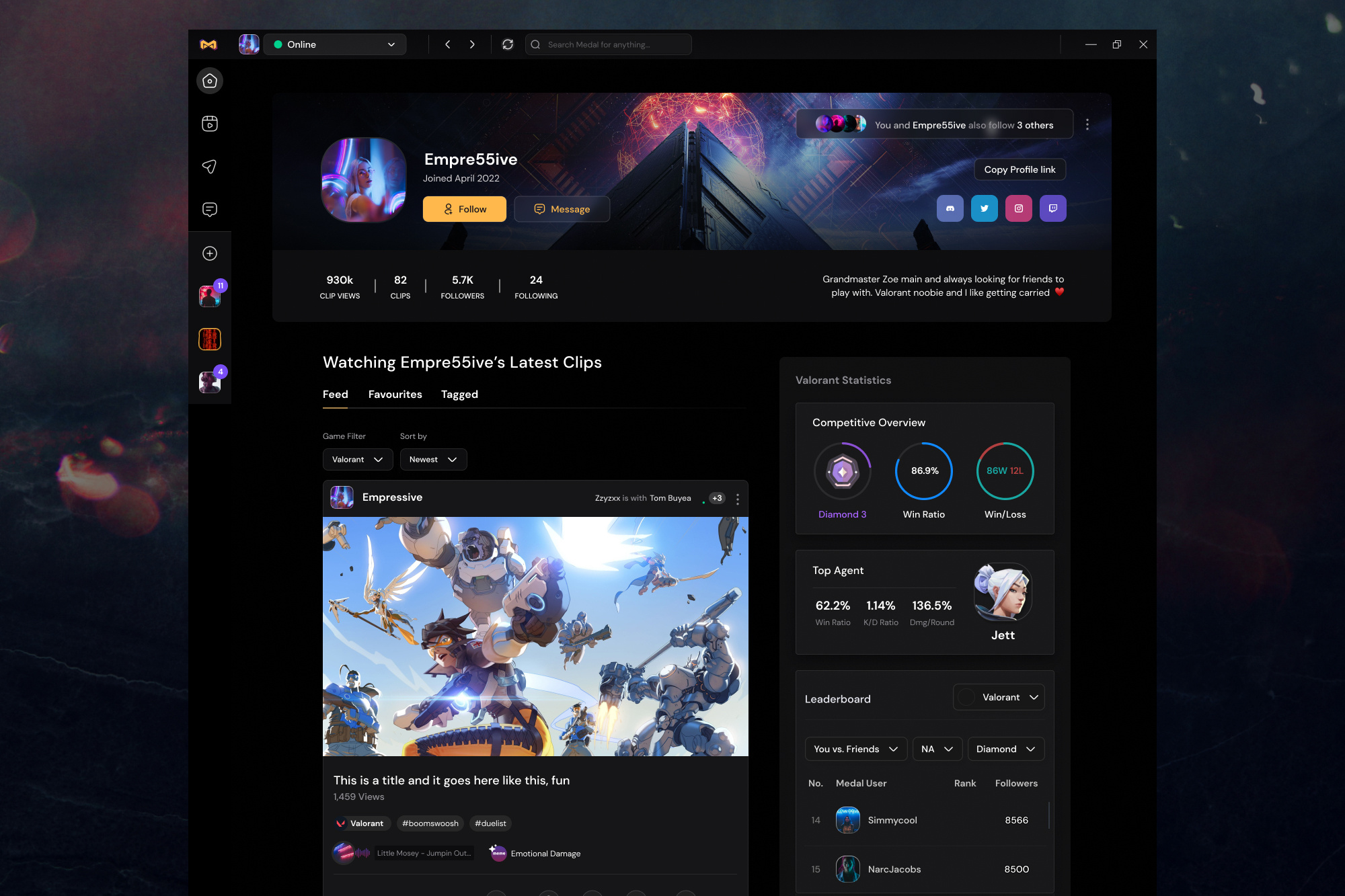
Task: Open the 24 following list
Action: pyautogui.click(x=536, y=286)
